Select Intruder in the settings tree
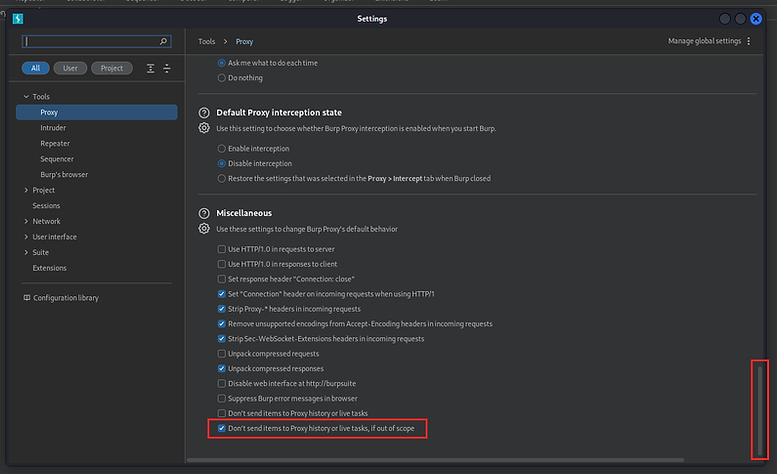The width and height of the screenshot is (777, 474). click(53, 128)
